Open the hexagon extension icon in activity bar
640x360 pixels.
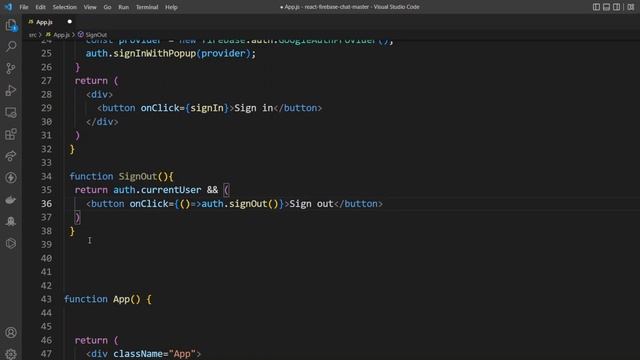tap(11, 244)
